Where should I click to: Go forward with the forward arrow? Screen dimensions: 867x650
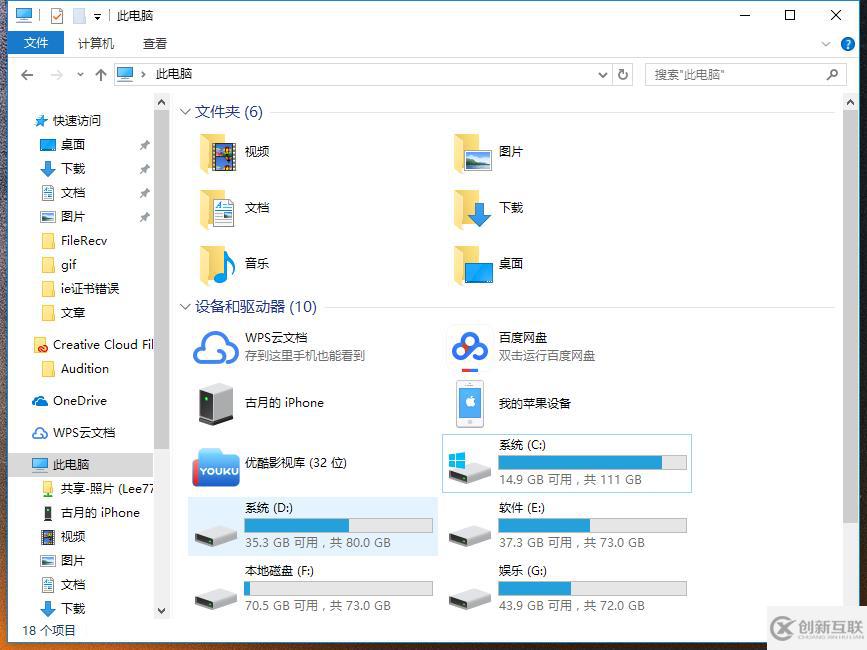[56, 75]
